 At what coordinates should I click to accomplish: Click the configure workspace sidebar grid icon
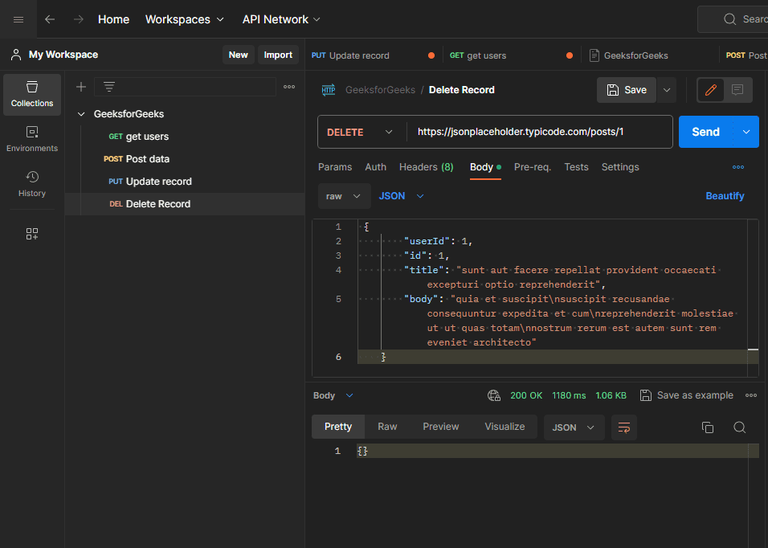click(32, 233)
